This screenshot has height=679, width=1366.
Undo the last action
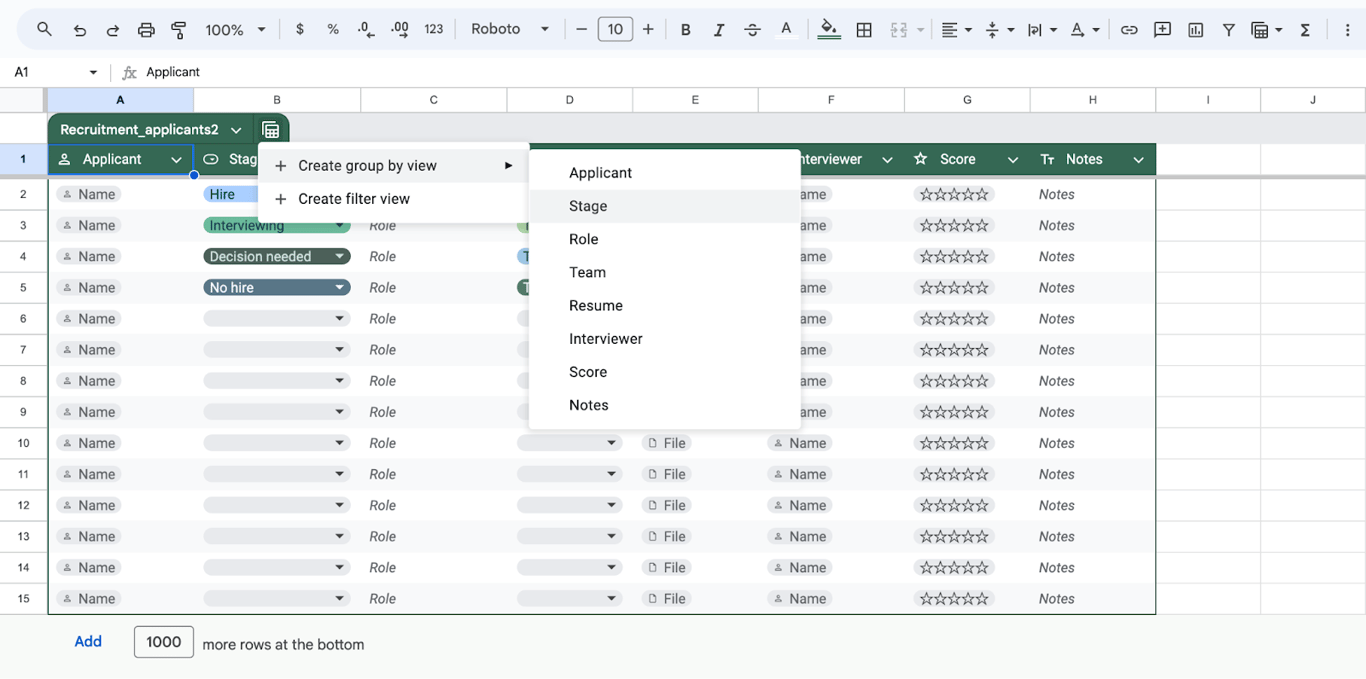(79, 30)
